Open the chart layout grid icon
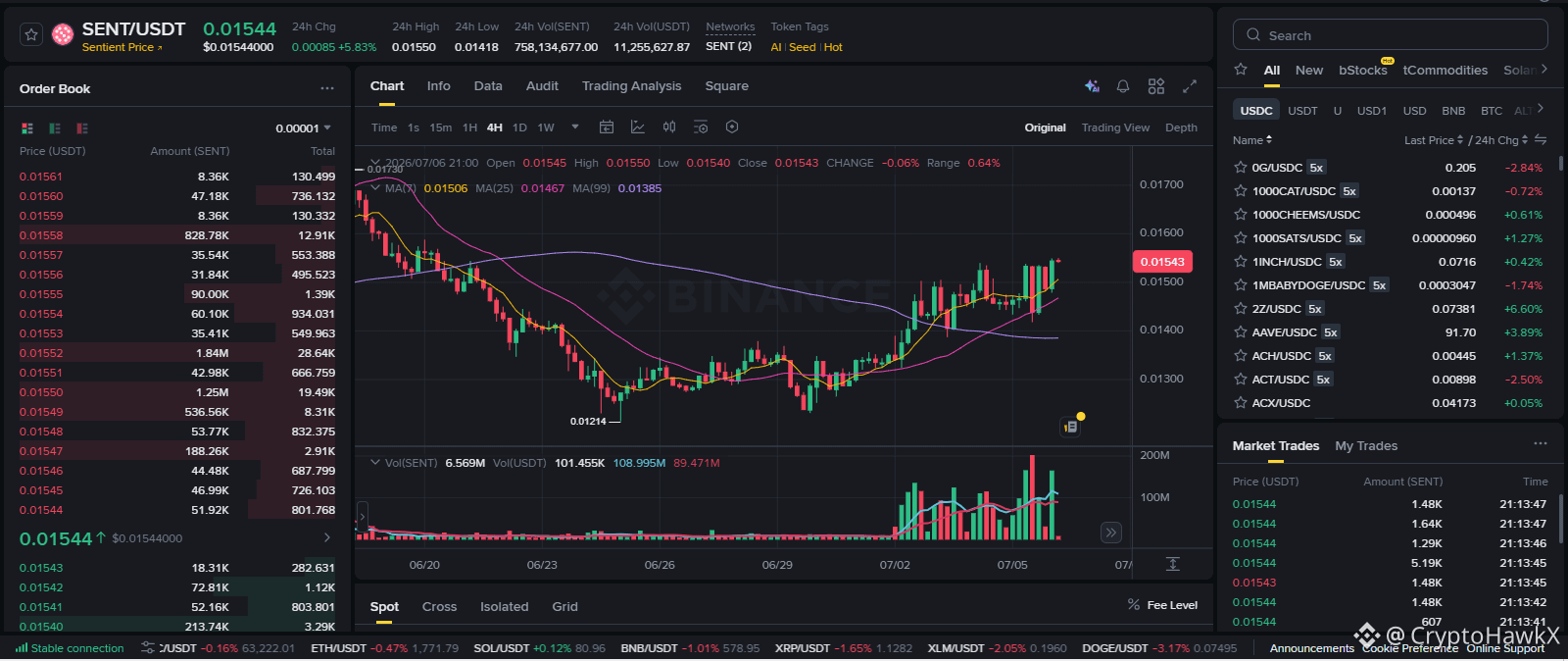Screen dimensions: 1568x661 tap(1156, 86)
